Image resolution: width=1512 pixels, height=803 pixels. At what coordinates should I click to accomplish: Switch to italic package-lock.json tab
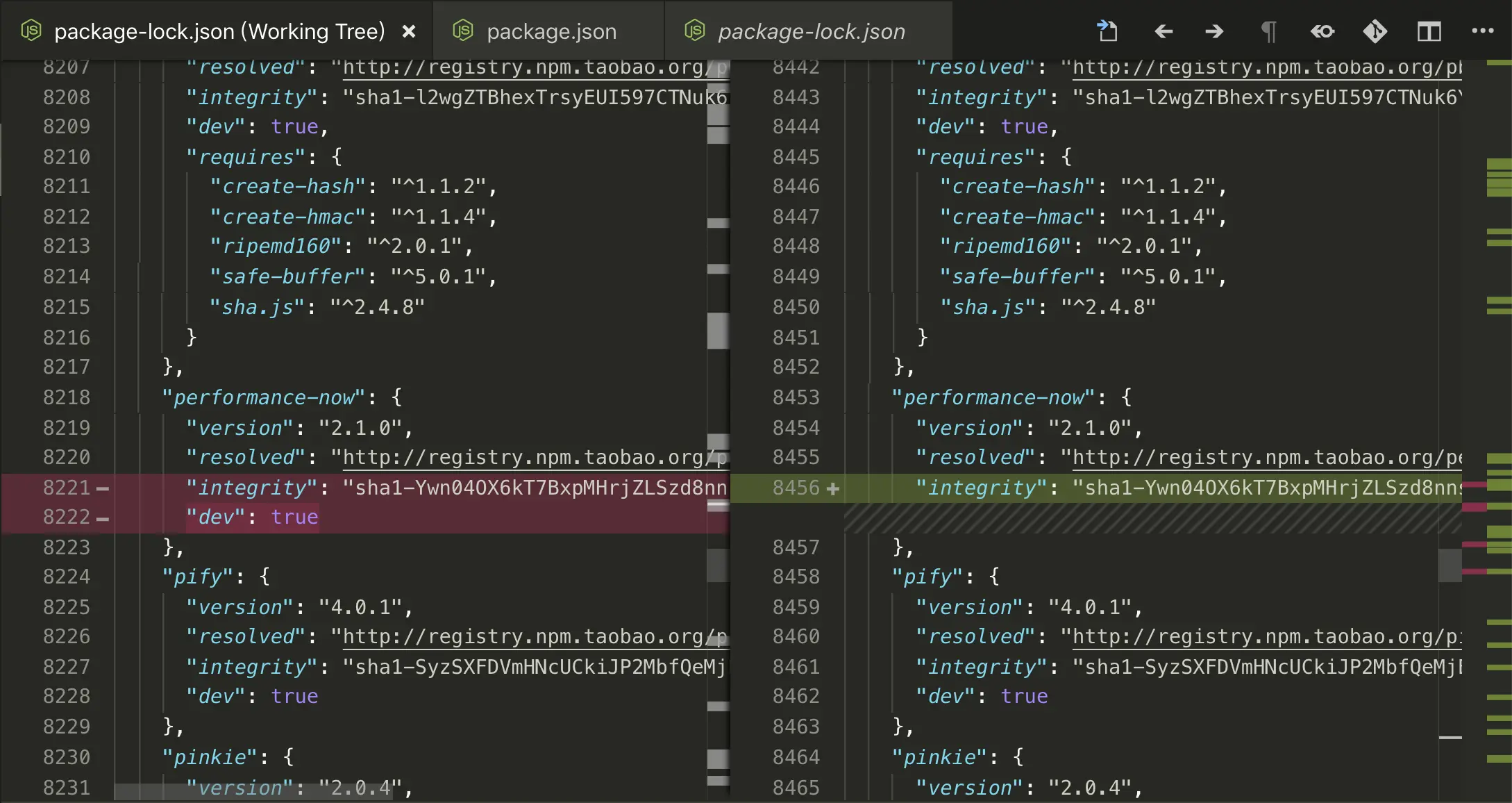(811, 31)
